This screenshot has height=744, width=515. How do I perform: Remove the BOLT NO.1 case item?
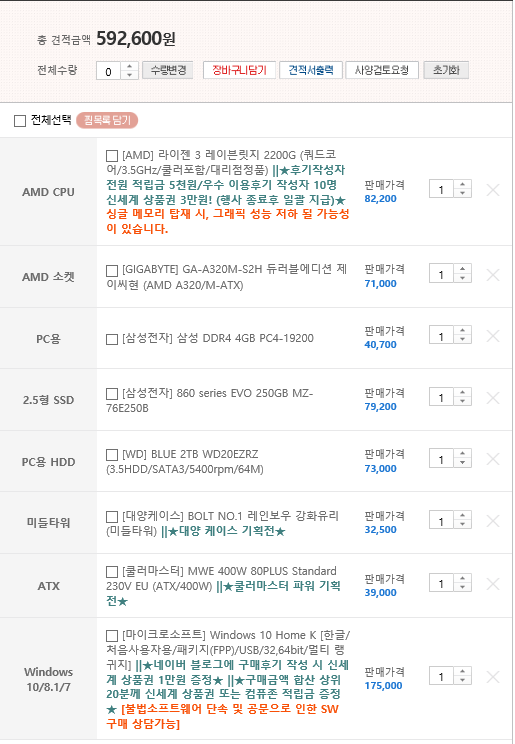pos(493,521)
